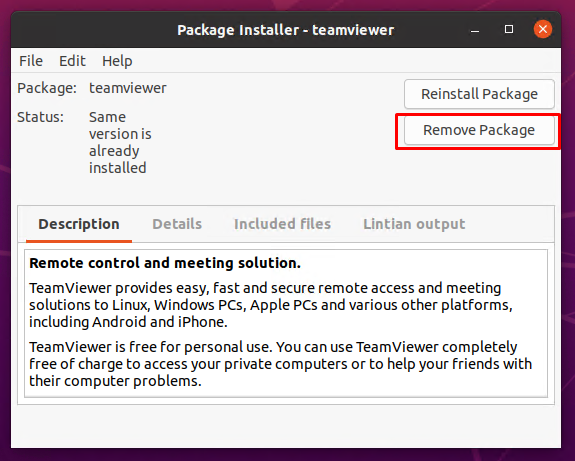575x461 pixels.
Task: Open the File menu
Action: click(x=31, y=61)
